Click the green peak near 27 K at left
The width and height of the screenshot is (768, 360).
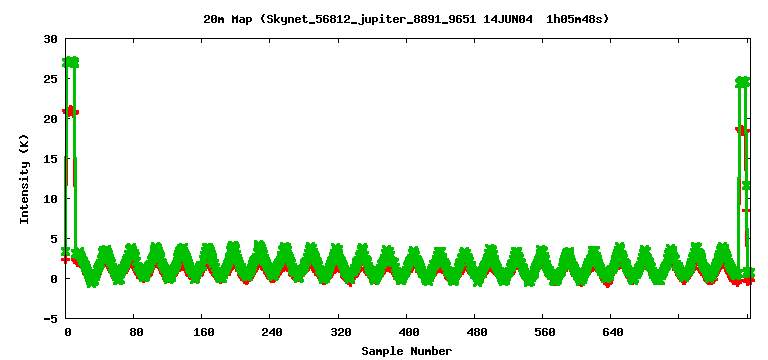click(70, 62)
